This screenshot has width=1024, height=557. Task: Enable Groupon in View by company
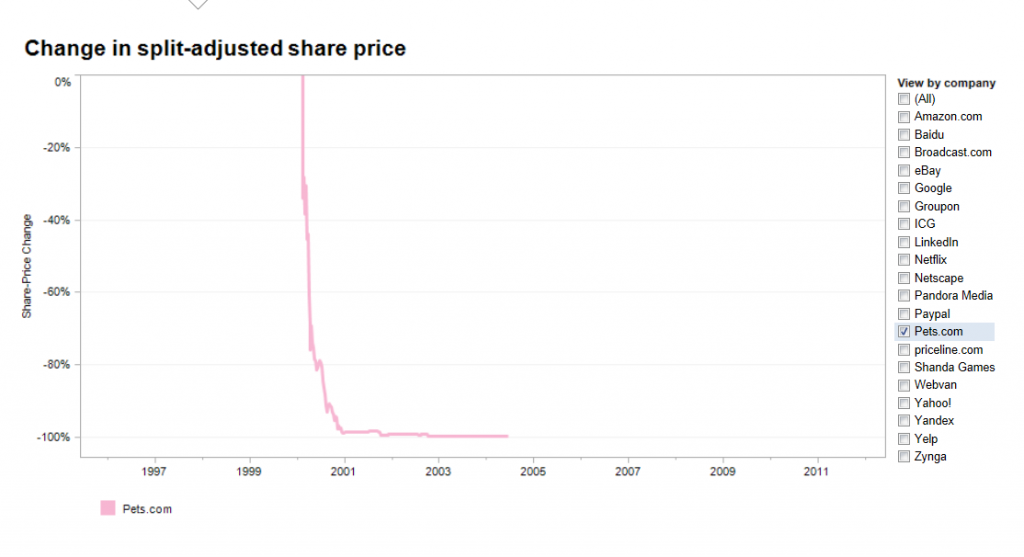click(904, 206)
